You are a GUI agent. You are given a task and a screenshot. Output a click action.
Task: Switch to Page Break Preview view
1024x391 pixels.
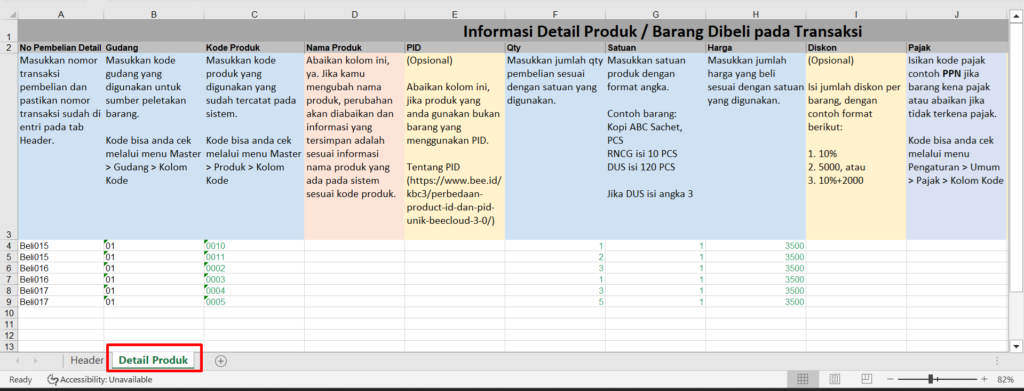[x=866, y=379]
